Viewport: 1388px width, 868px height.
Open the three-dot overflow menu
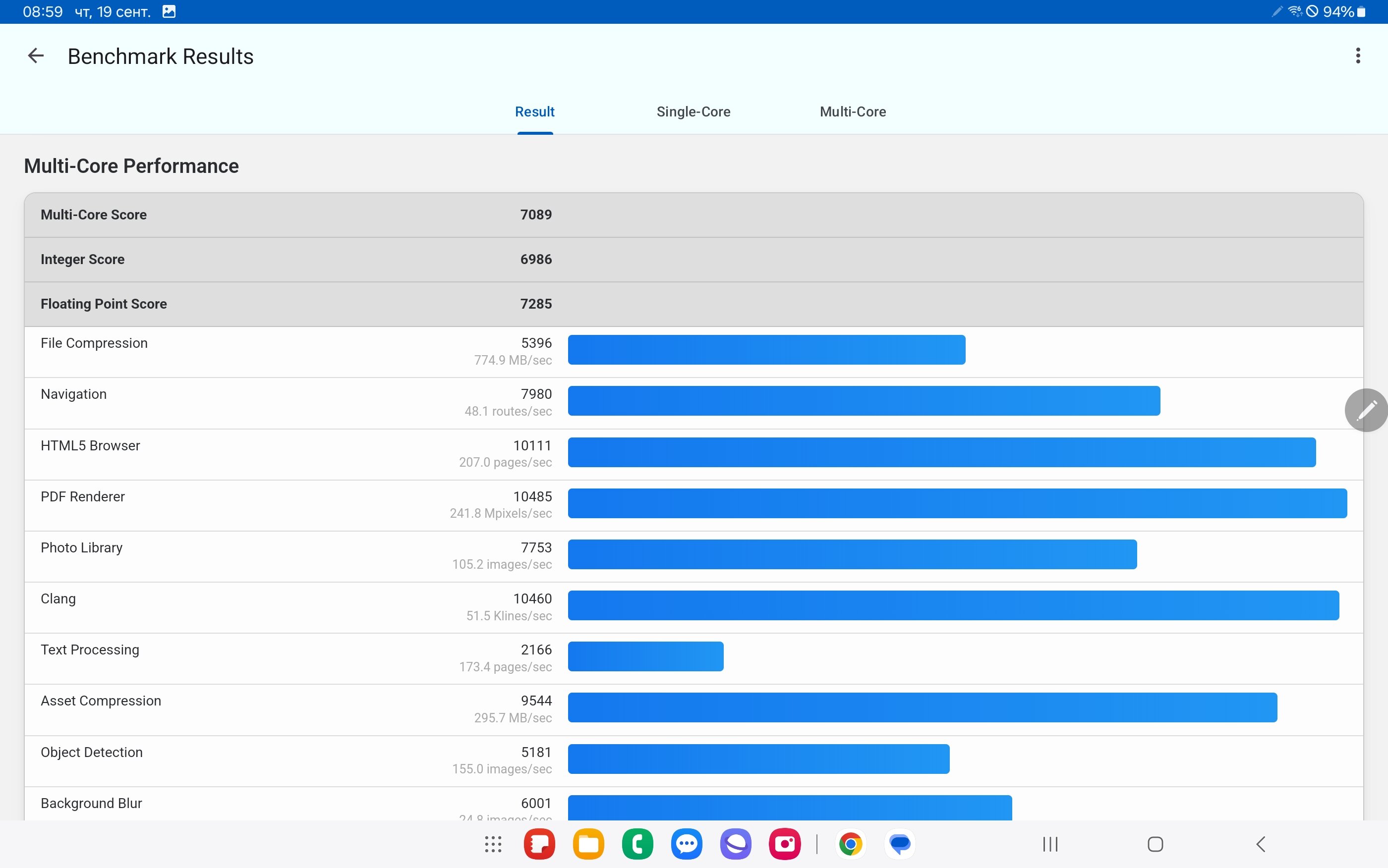point(1358,55)
